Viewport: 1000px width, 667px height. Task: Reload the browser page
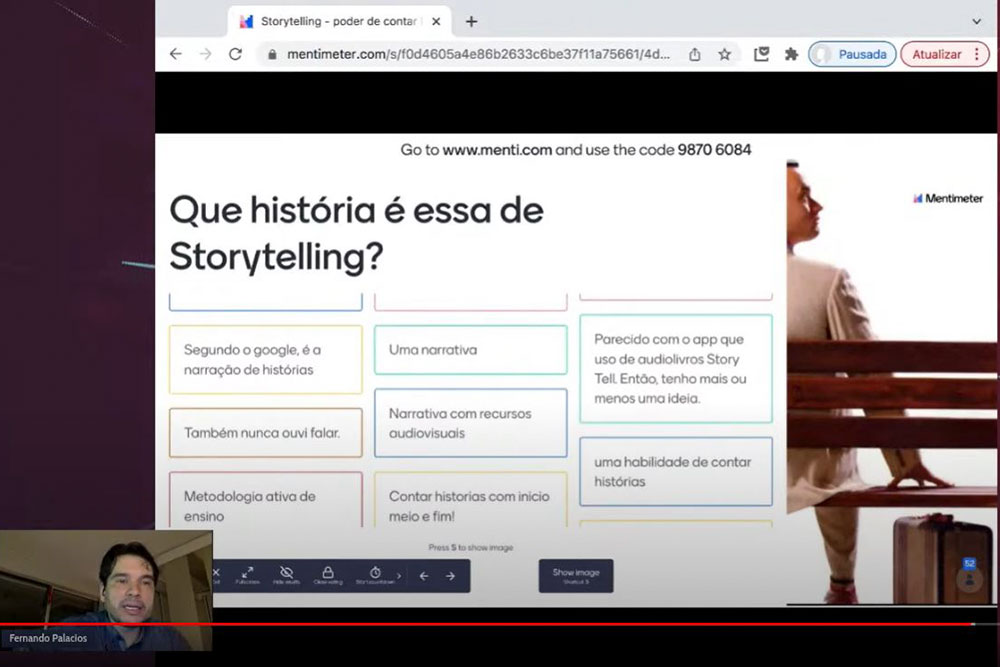click(x=235, y=54)
